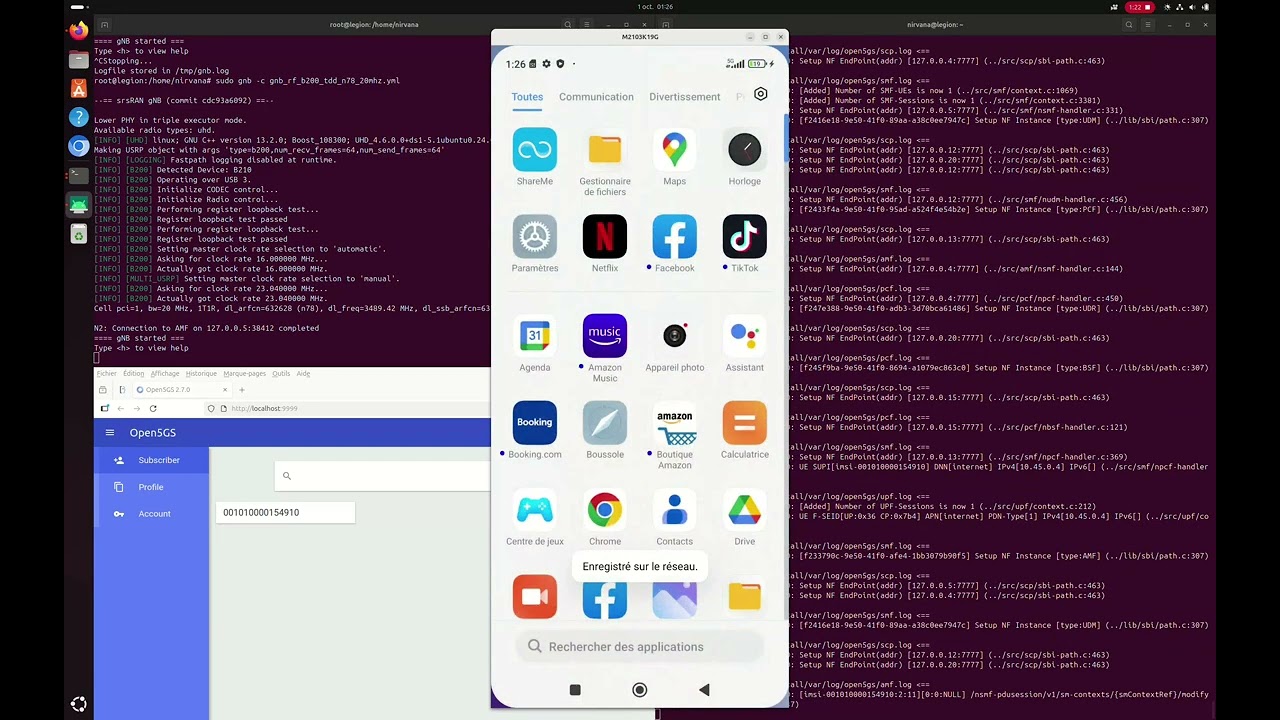The image size is (1280, 720).
Task: Launch the Amazon Music app
Action: (605, 336)
